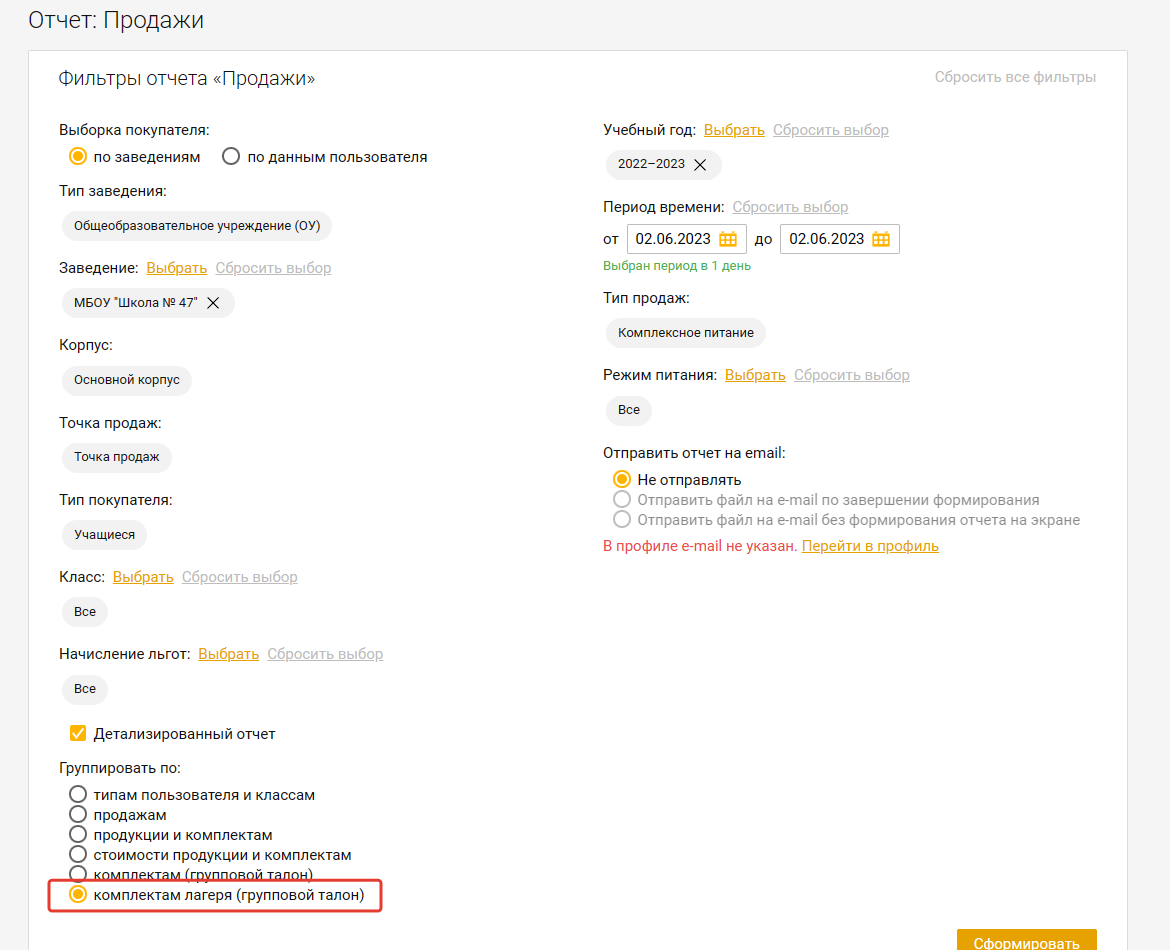The height and width of the screenshot is (950, 1170).
Task: Open the 'Перейти в профиль' link
Action: tap(870, 546)
